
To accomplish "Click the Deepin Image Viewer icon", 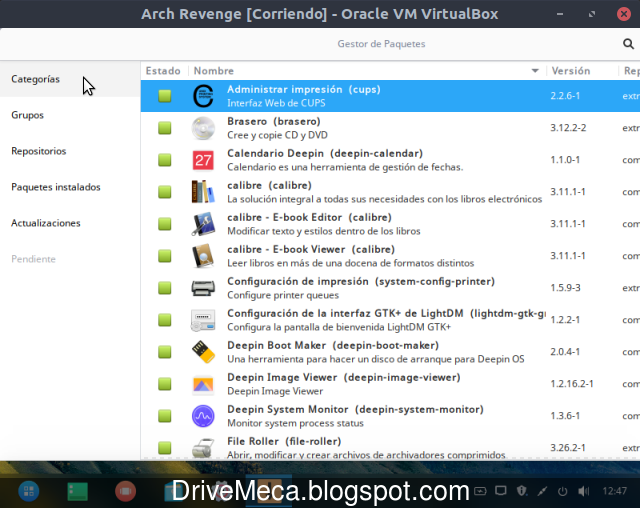I will click(x=203, y=384).
